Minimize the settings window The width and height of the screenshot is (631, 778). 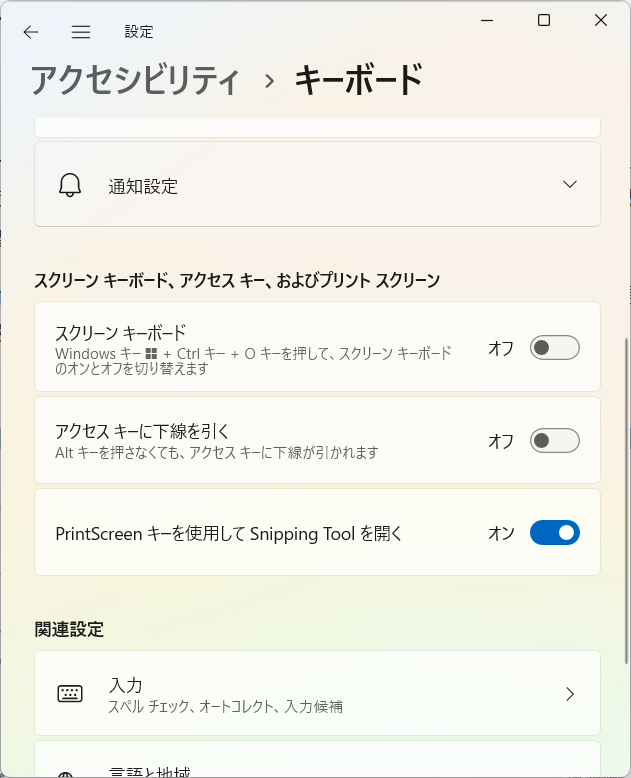coord(487,20)
